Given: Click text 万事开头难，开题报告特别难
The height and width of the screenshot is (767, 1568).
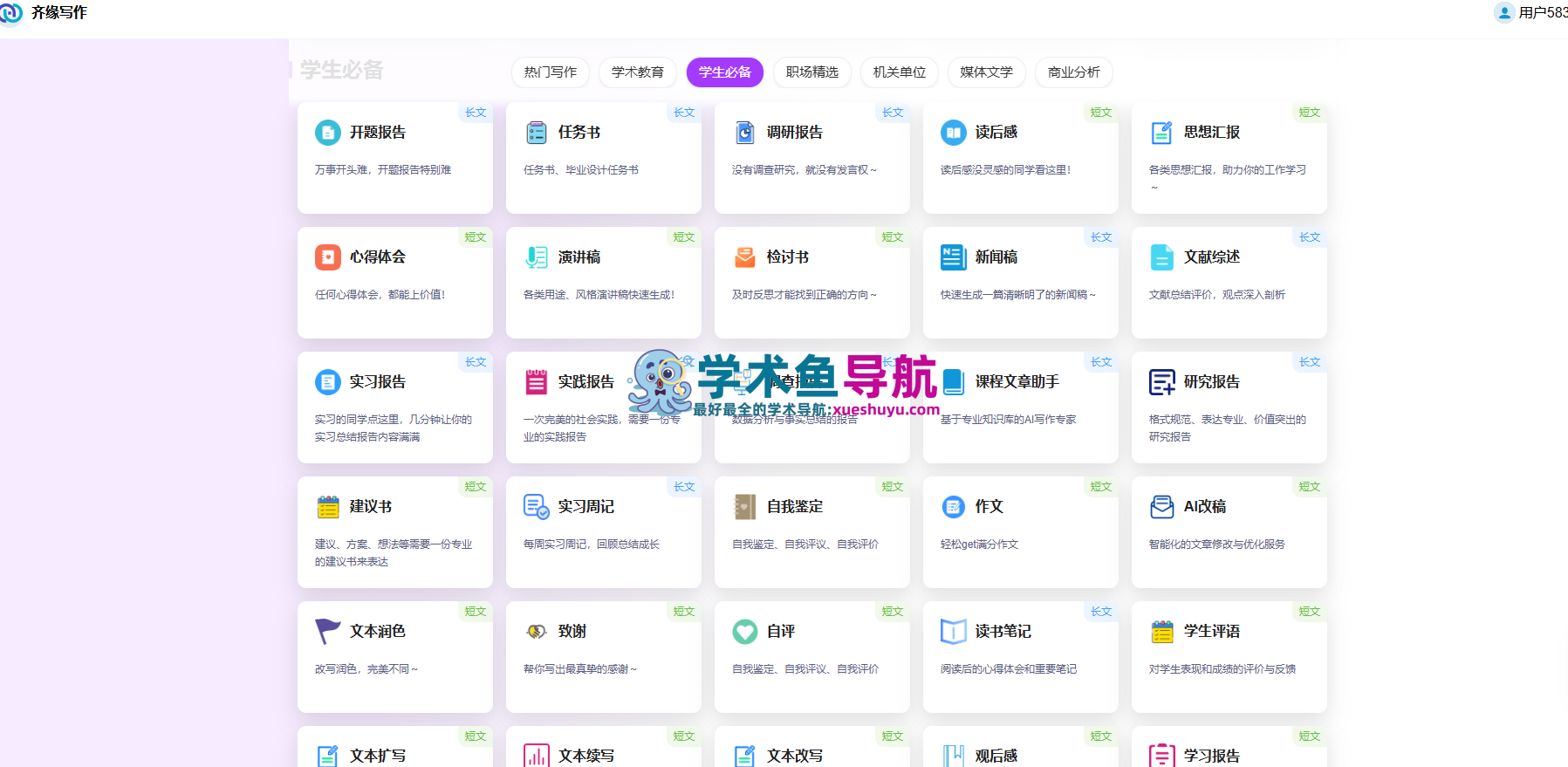Looking at the screenshot, I should (x=383, y=170).
